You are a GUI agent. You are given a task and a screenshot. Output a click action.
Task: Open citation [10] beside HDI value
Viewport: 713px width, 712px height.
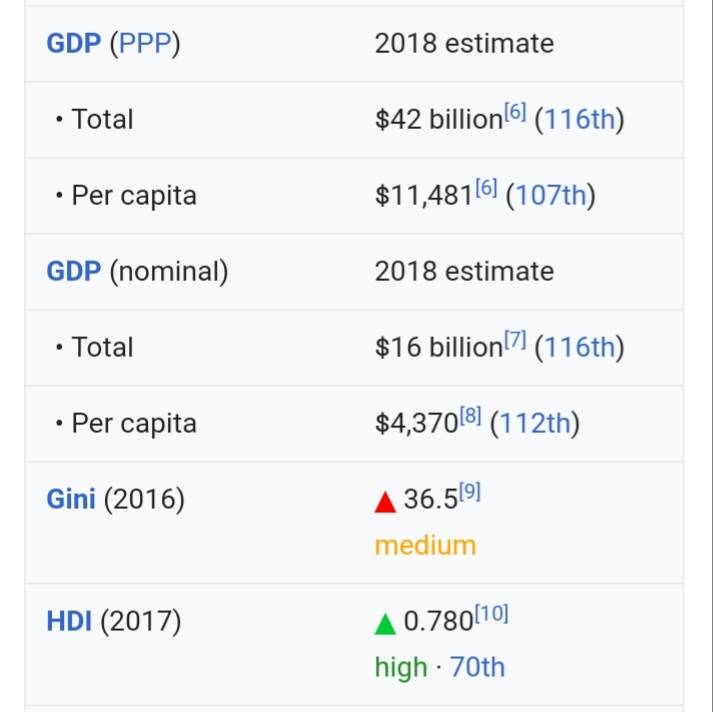pyautogui.click(x=492, y=613)
